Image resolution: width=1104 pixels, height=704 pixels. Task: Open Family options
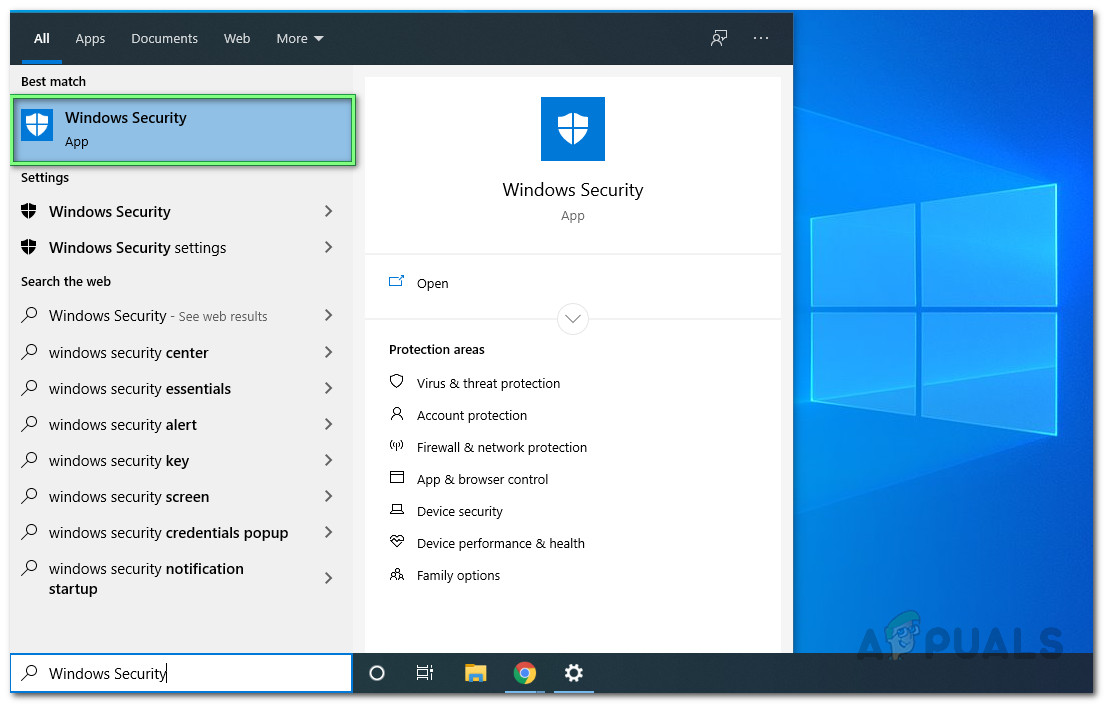tap(458, 576)
